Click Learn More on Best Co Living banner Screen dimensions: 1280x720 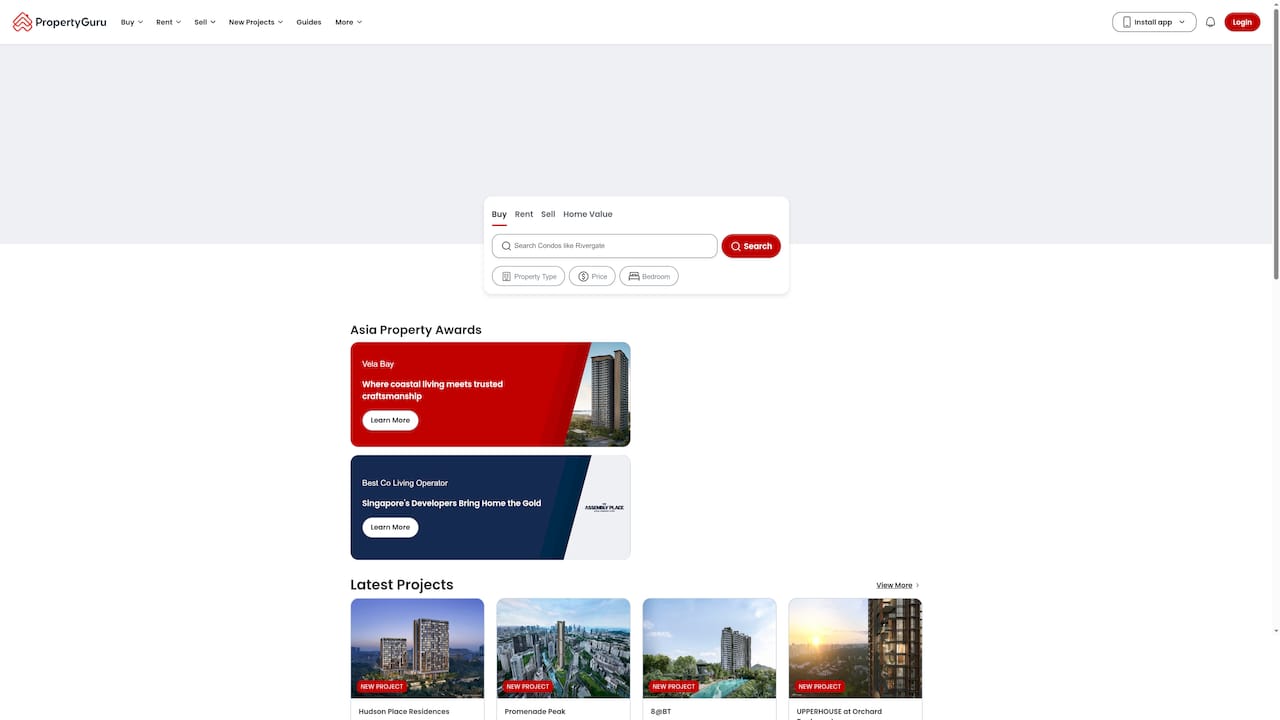390,527
